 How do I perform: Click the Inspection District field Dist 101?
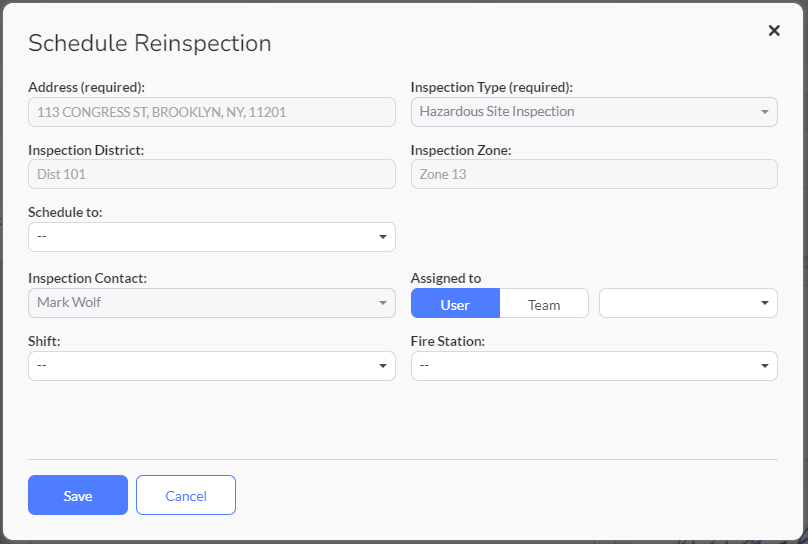[x=212, y=174]
